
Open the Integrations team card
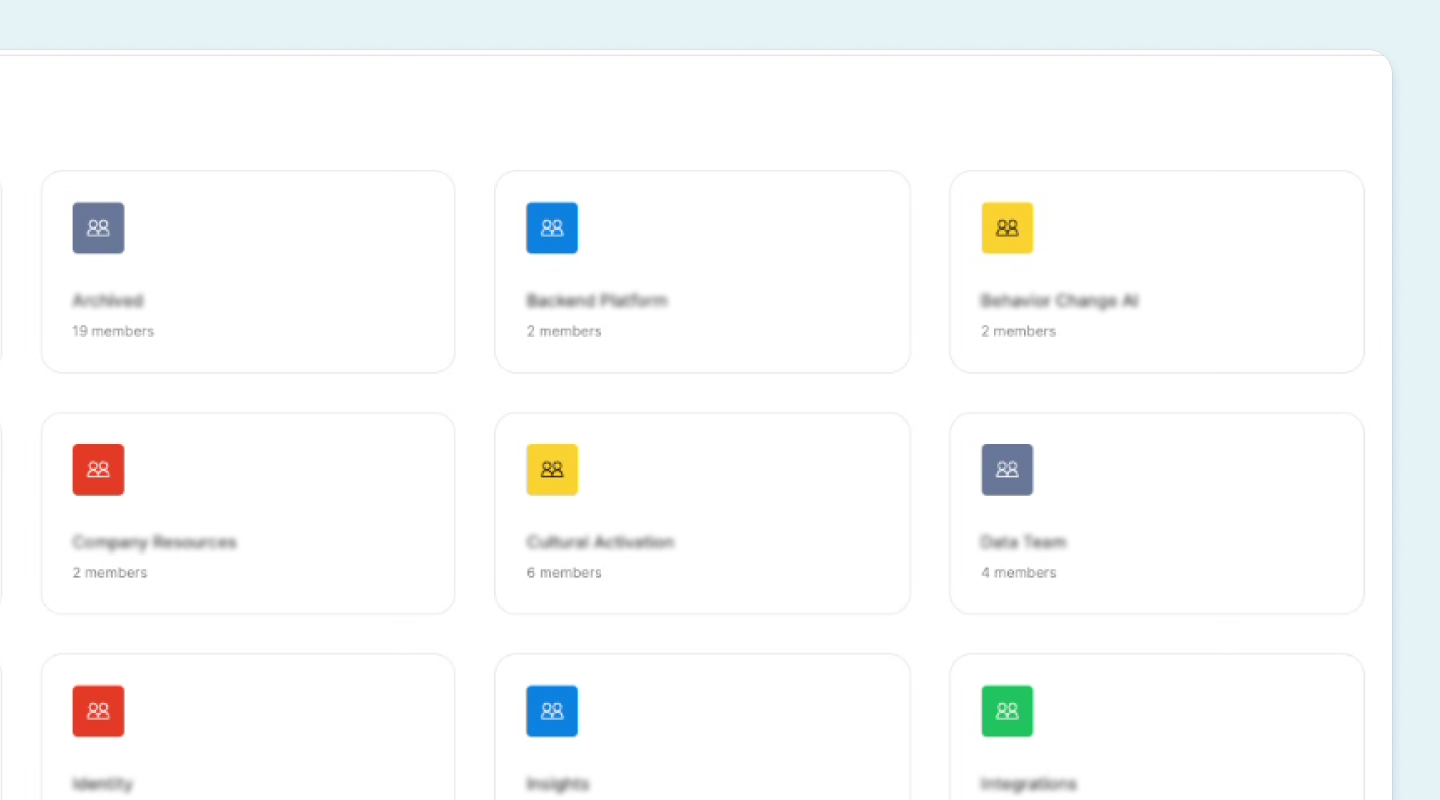pos(1156,740)
